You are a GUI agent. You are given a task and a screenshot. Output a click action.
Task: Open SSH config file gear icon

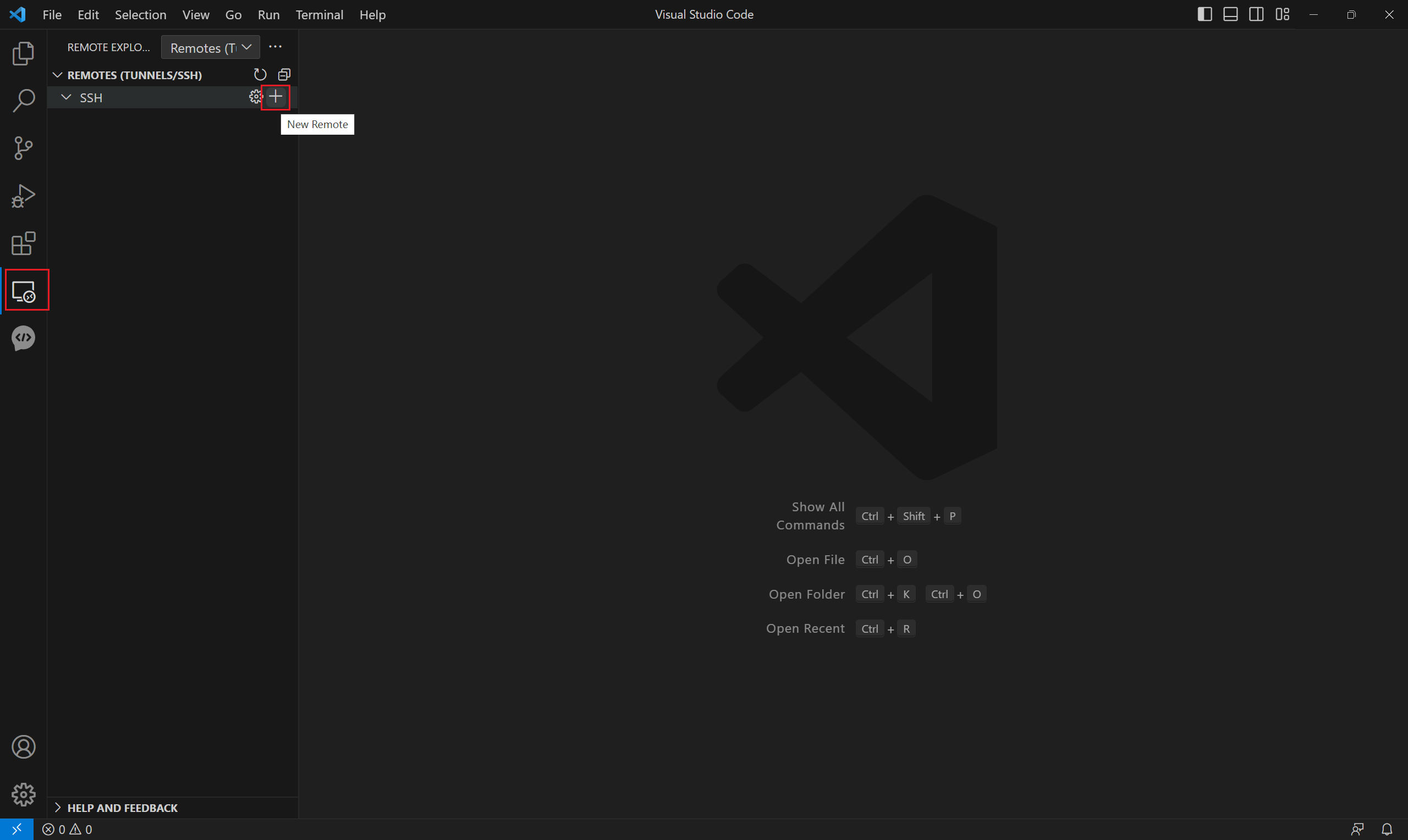[x=255, y=97]
